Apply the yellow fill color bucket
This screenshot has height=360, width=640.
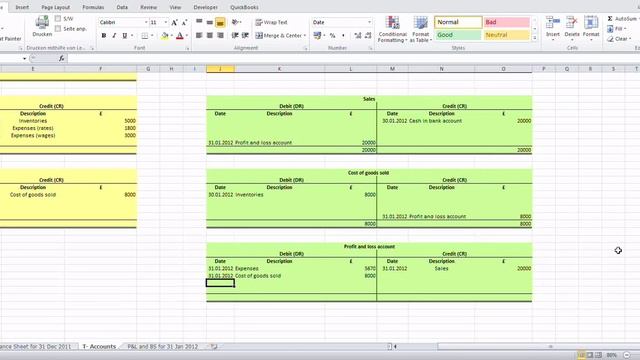tap(165, 36)
